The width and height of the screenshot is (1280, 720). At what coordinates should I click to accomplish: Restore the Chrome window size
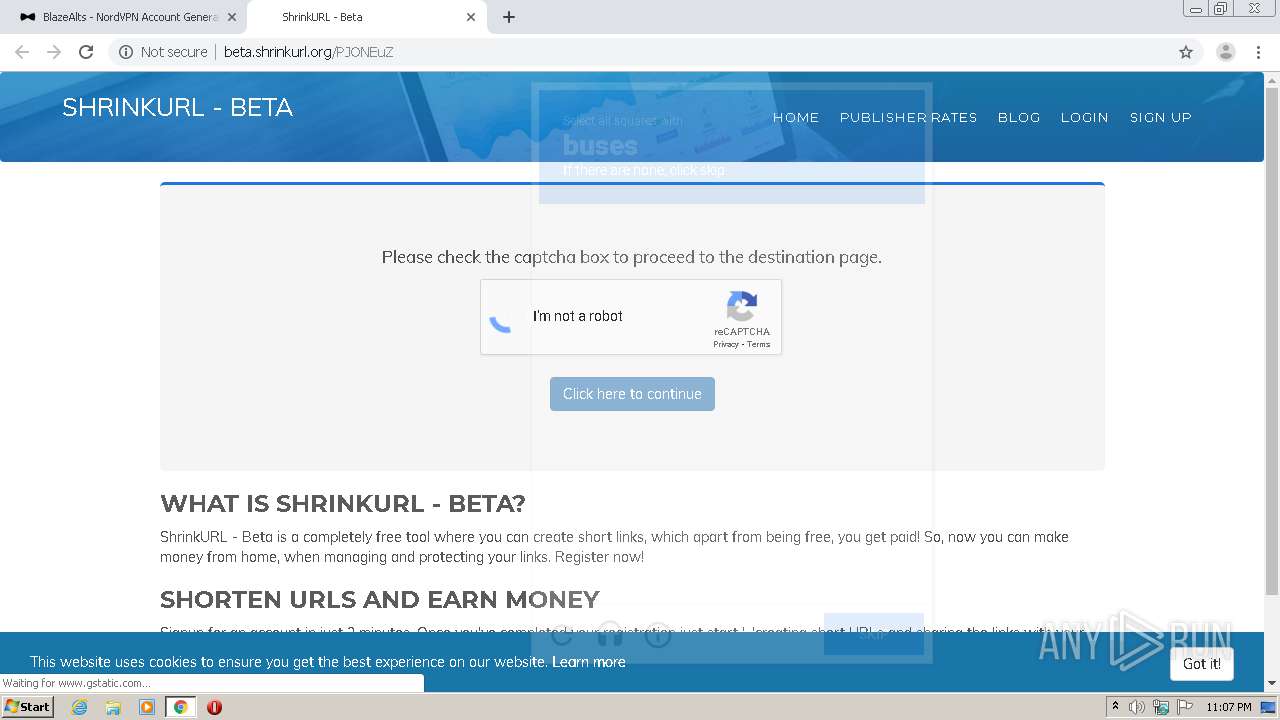pos(1221,9)
